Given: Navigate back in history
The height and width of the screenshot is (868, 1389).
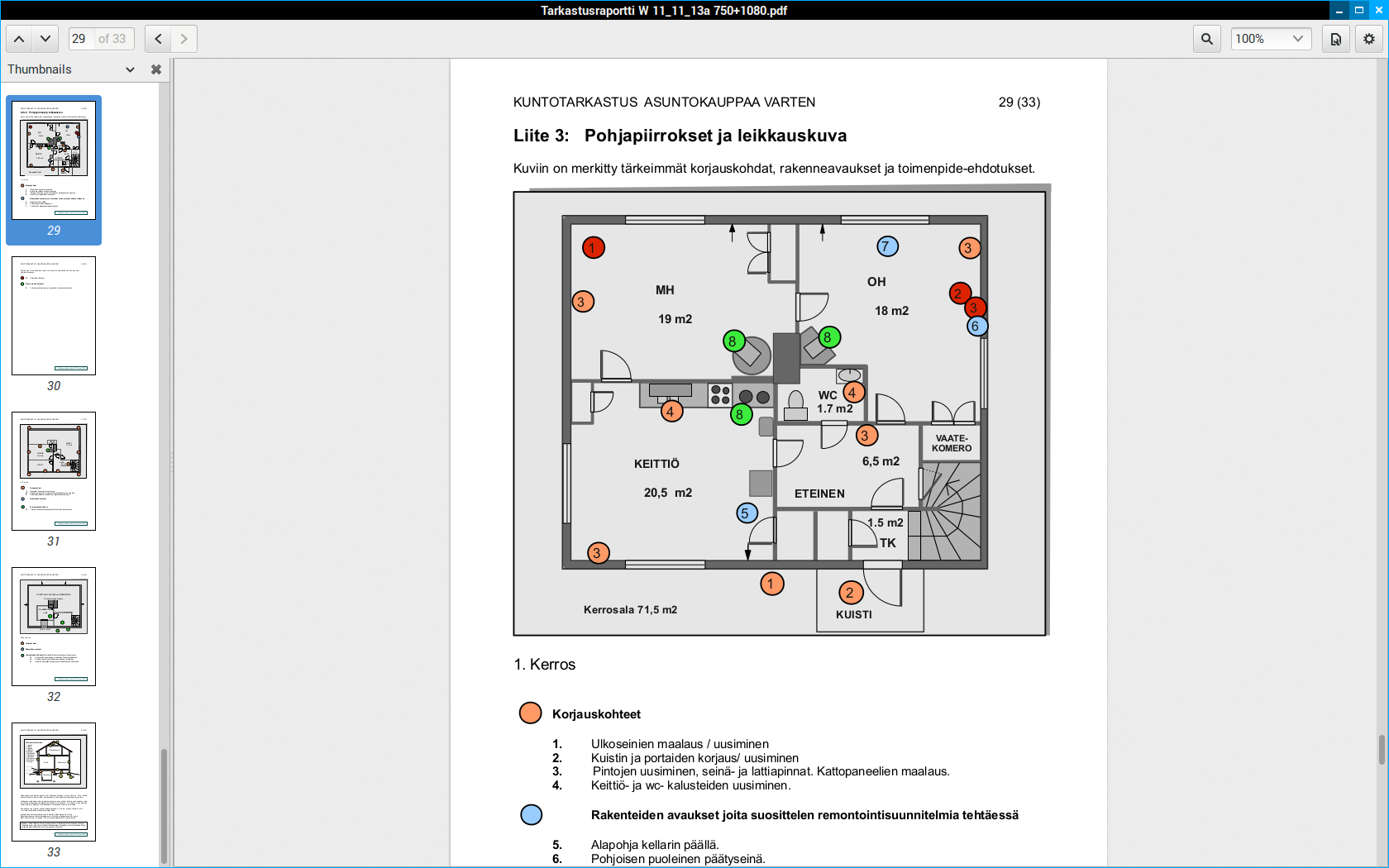Looking at the screenshot, I should (158, 39).
